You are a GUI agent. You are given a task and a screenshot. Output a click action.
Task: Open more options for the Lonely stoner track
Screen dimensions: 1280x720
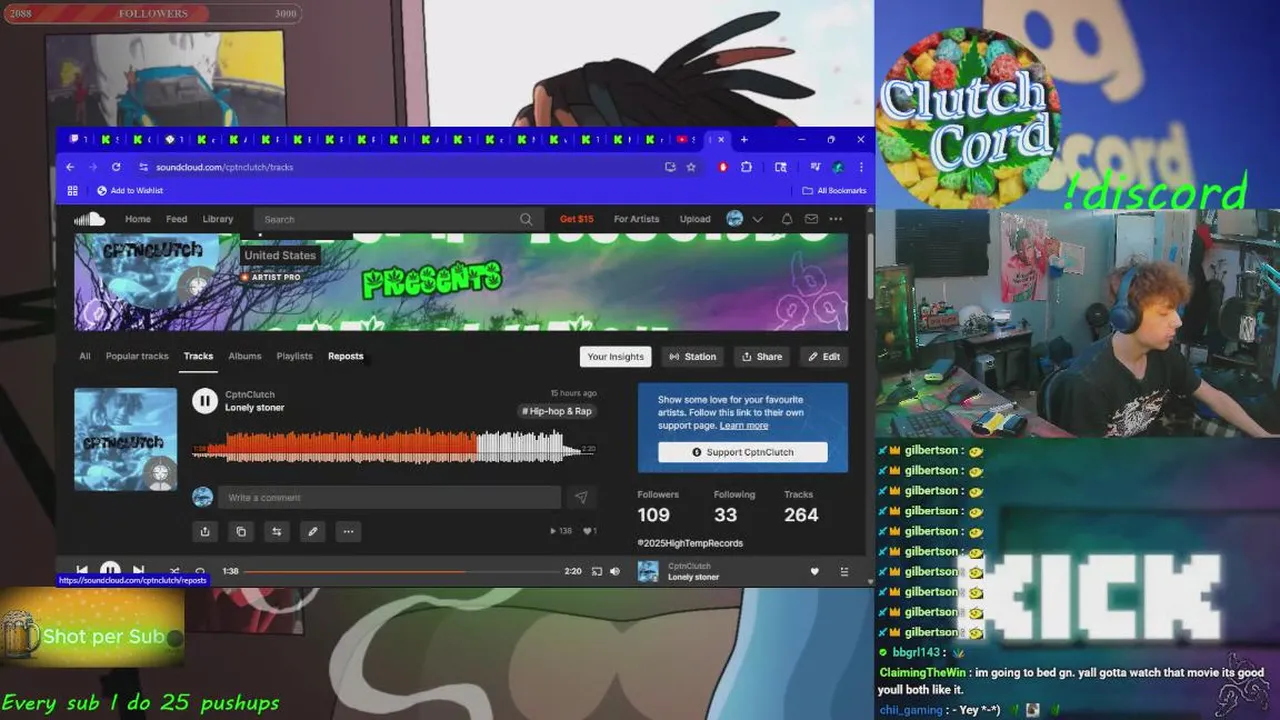point(348,532)
